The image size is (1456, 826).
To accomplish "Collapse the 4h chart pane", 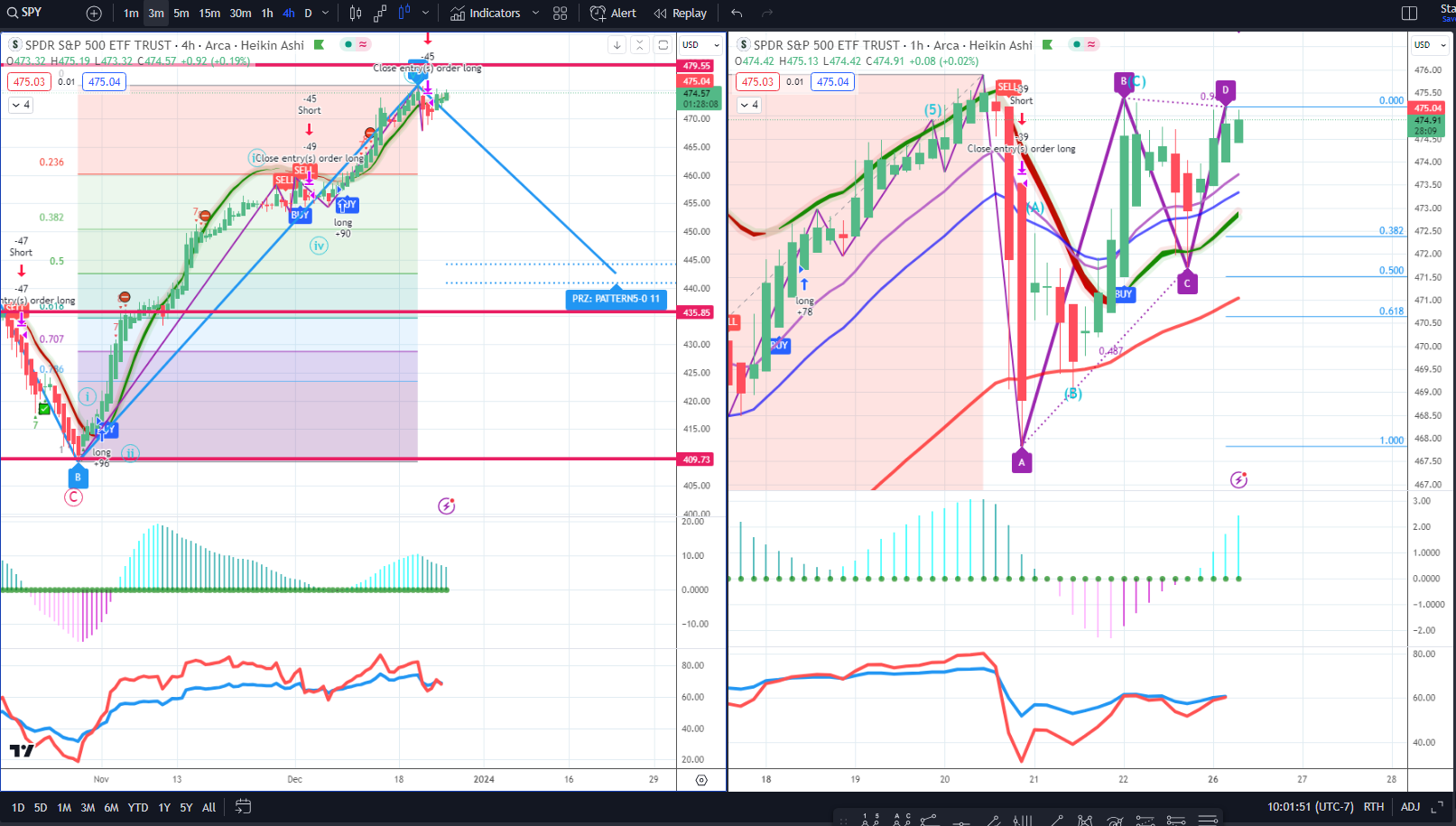I will point(639,45).
